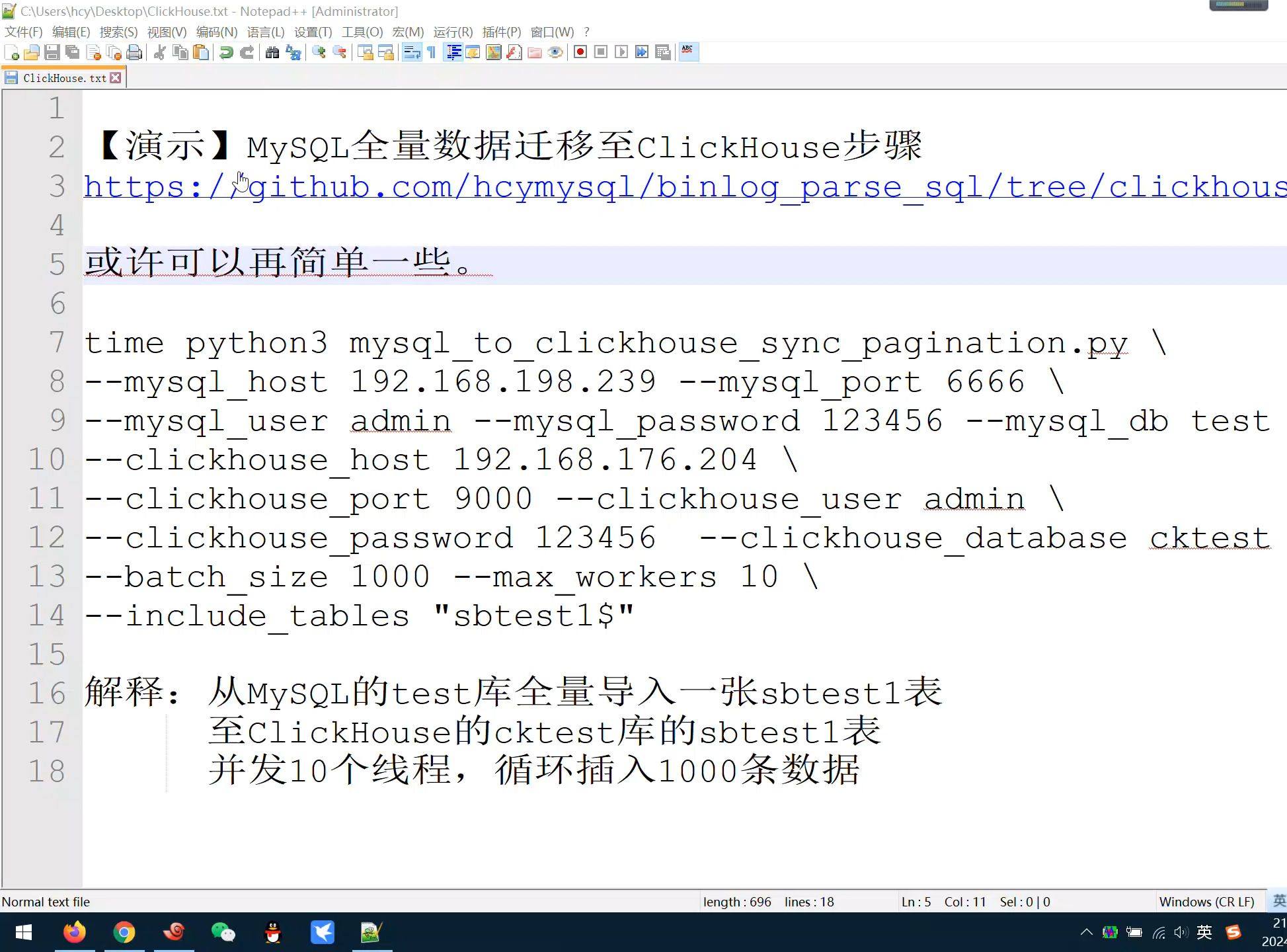Expand the hidden icons tray chevron
Screen dimensions: 1287x952
click(1086, 932)
